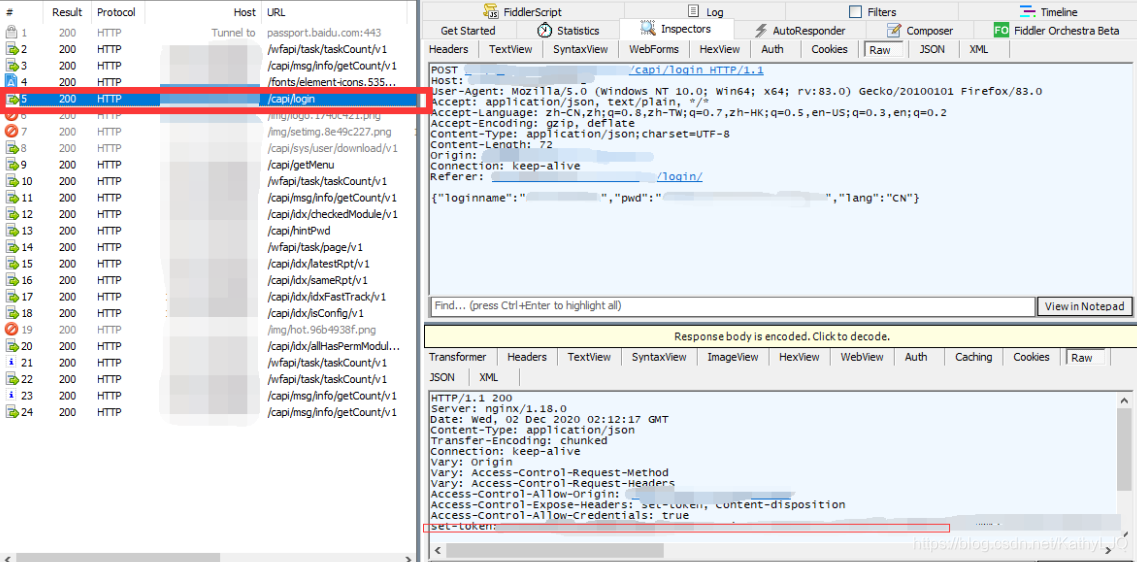The width and height of the screenshot is (1137, 562).
Task: Tick the Filters checkbox icon
Action: [856, 12]
